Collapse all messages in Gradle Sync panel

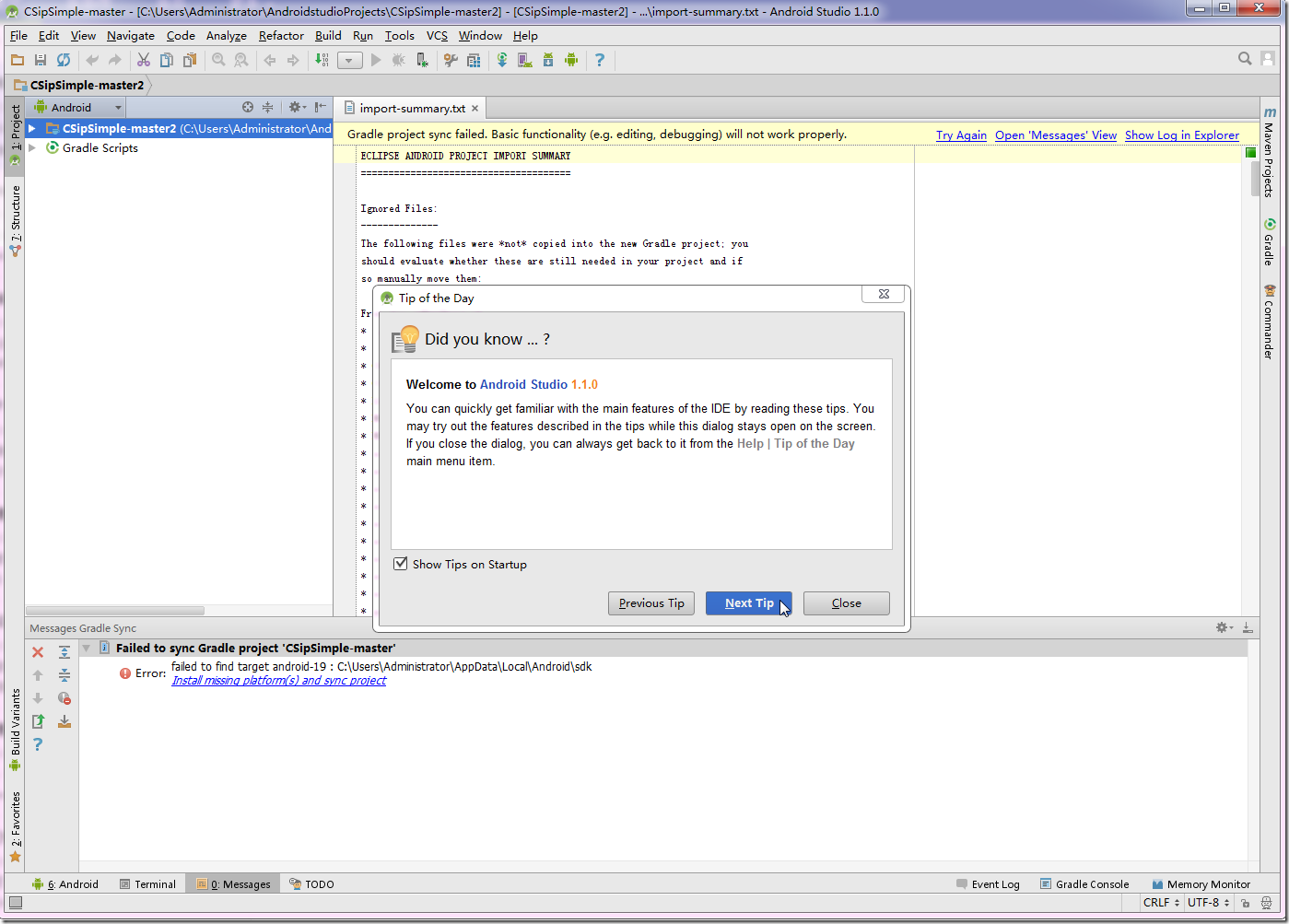point(64,675)
